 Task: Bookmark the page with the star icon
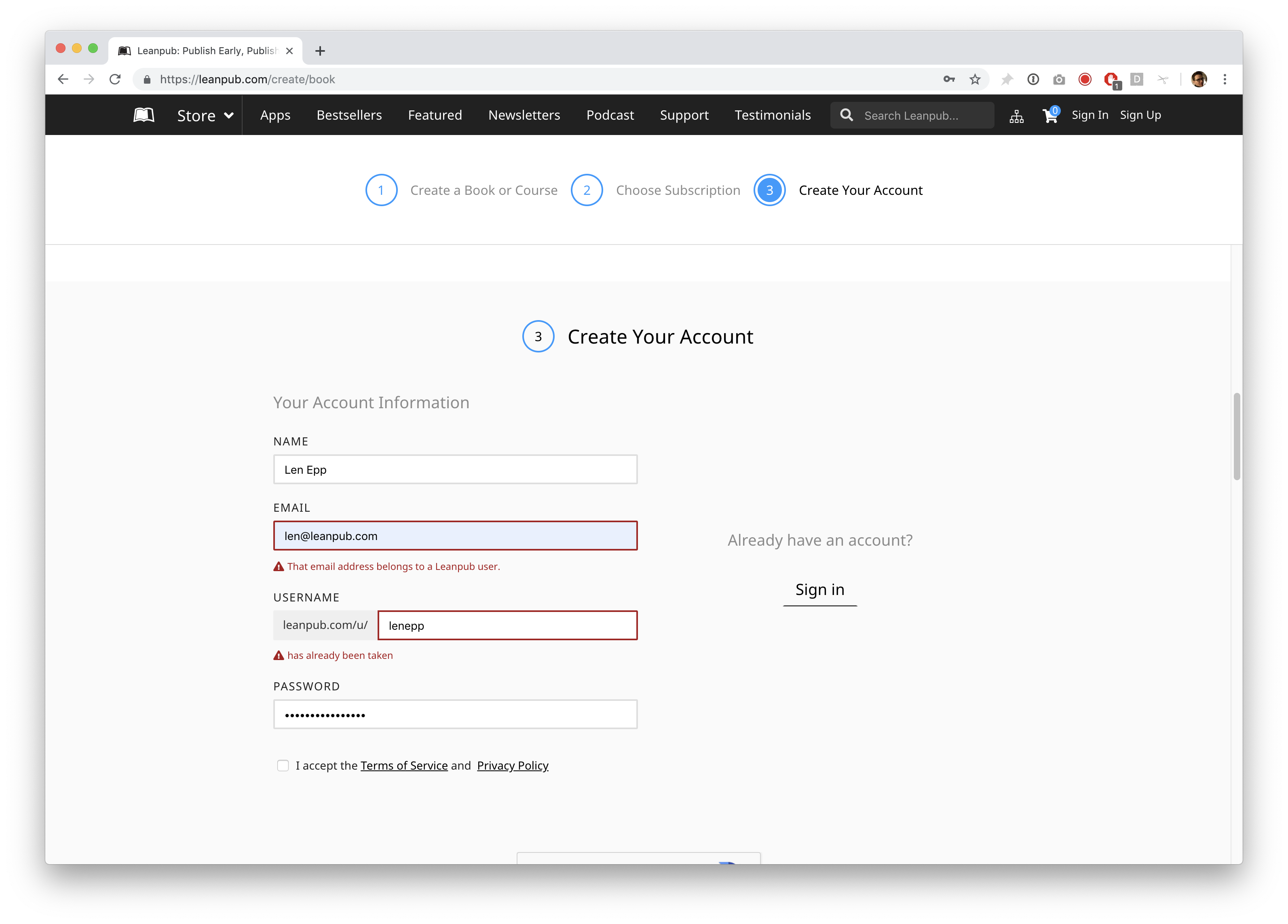point(975,79)
